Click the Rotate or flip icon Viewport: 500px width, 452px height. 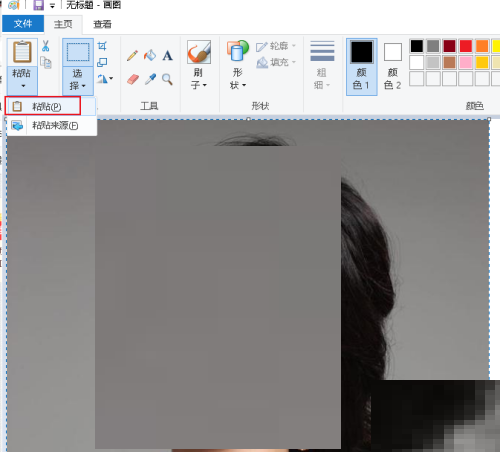pyautogui.click(x=102, y=79)
